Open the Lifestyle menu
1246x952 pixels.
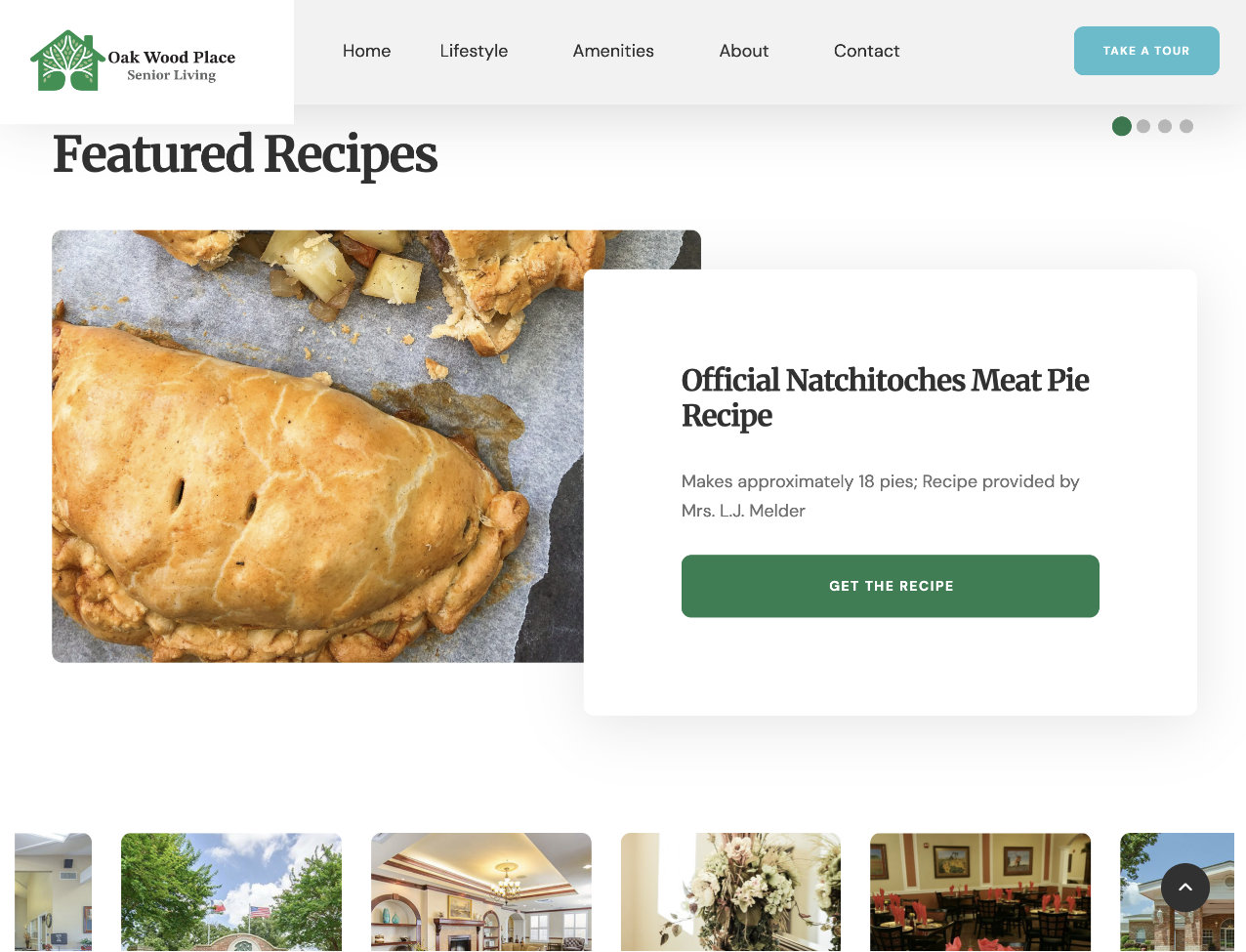point(474,51)
